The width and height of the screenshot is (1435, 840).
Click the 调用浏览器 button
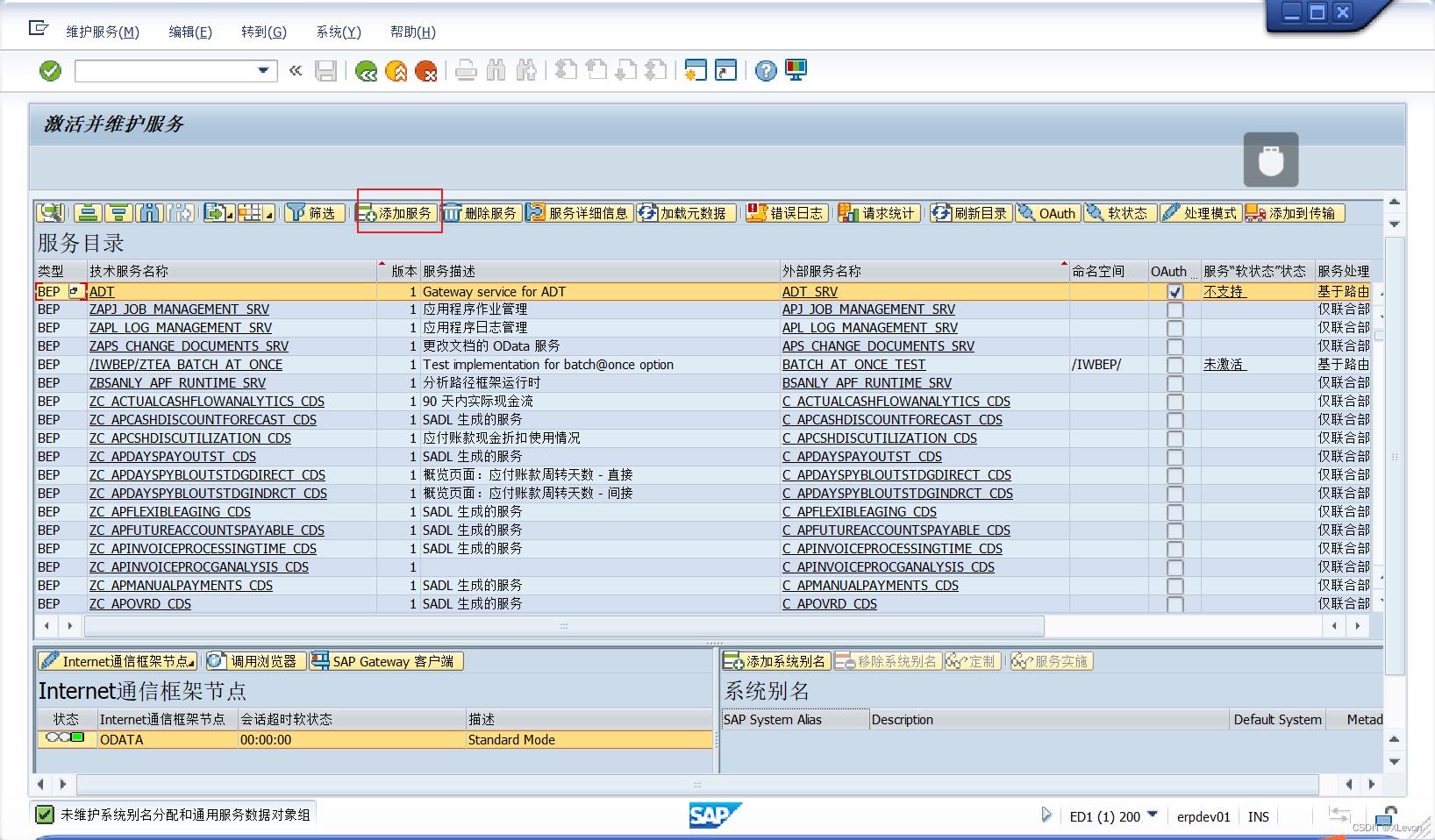pyautogui.click(x=256, y=661)
